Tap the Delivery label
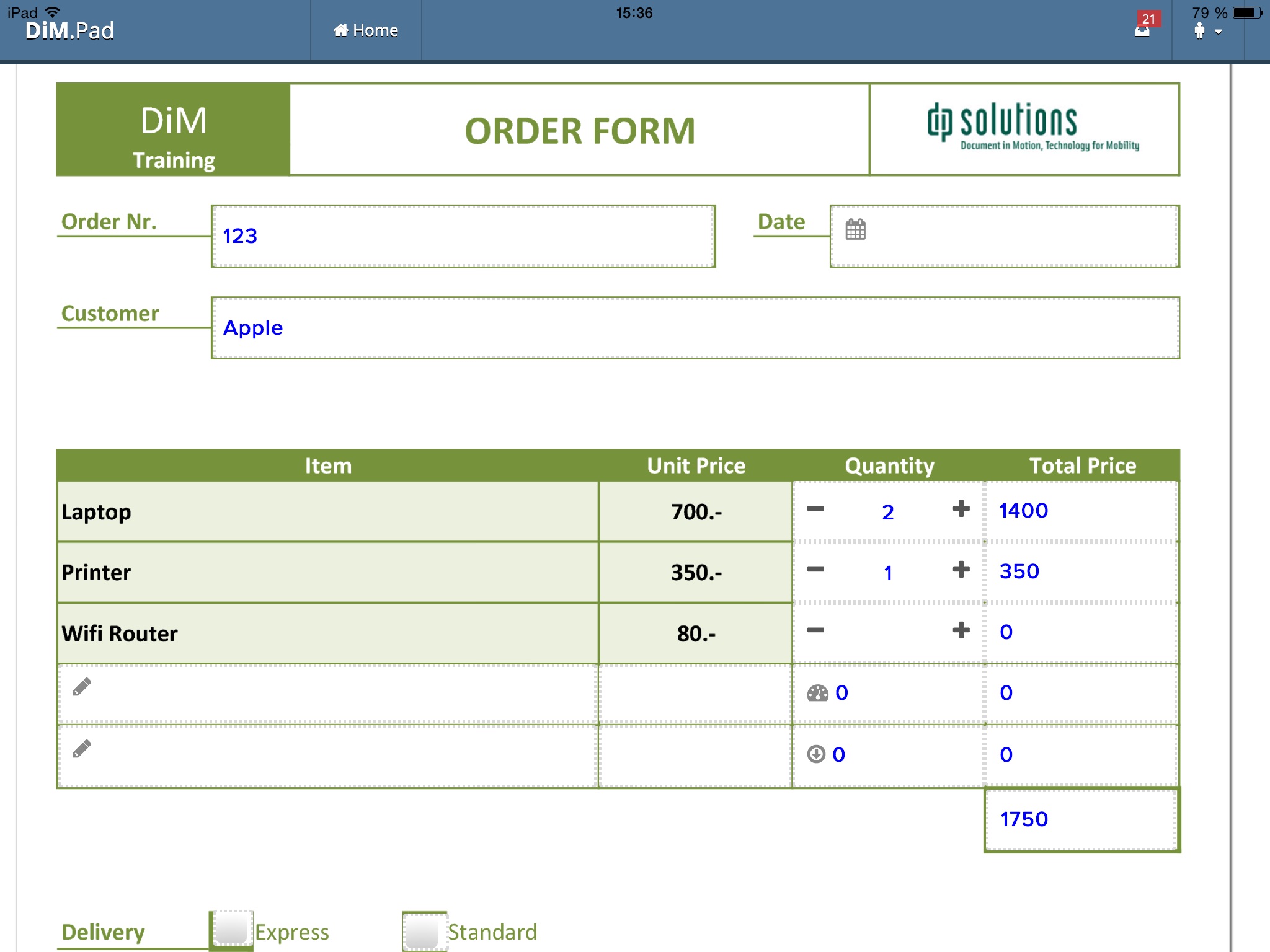 103,932
